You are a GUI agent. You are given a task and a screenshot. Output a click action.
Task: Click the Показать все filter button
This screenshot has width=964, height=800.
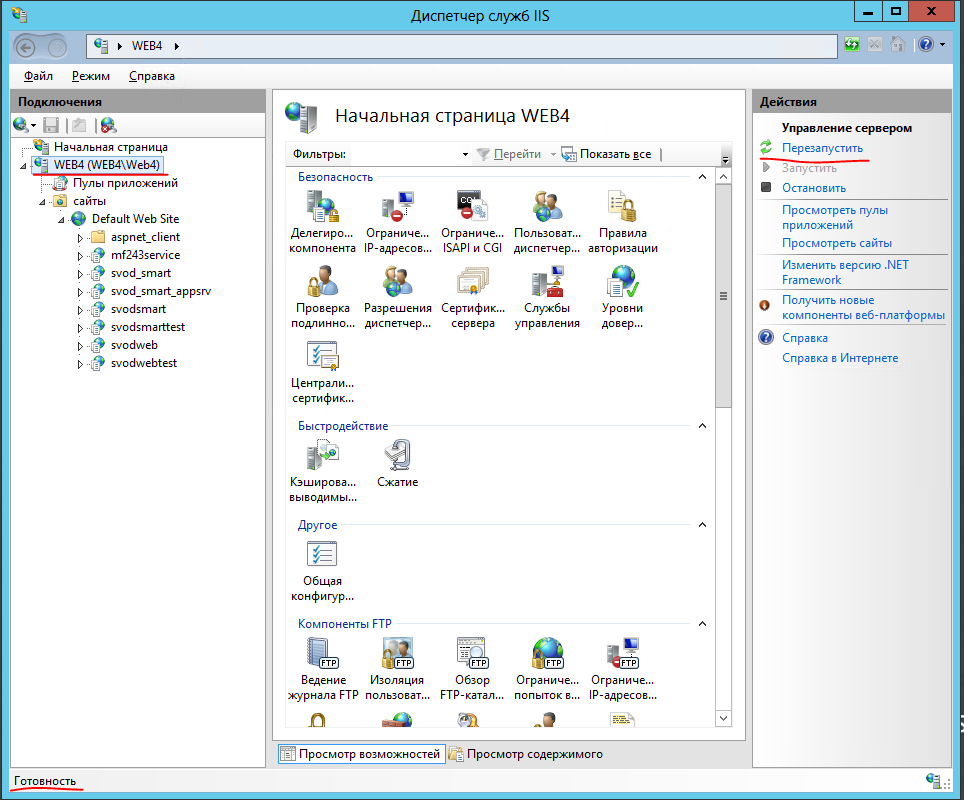[606, 154]
